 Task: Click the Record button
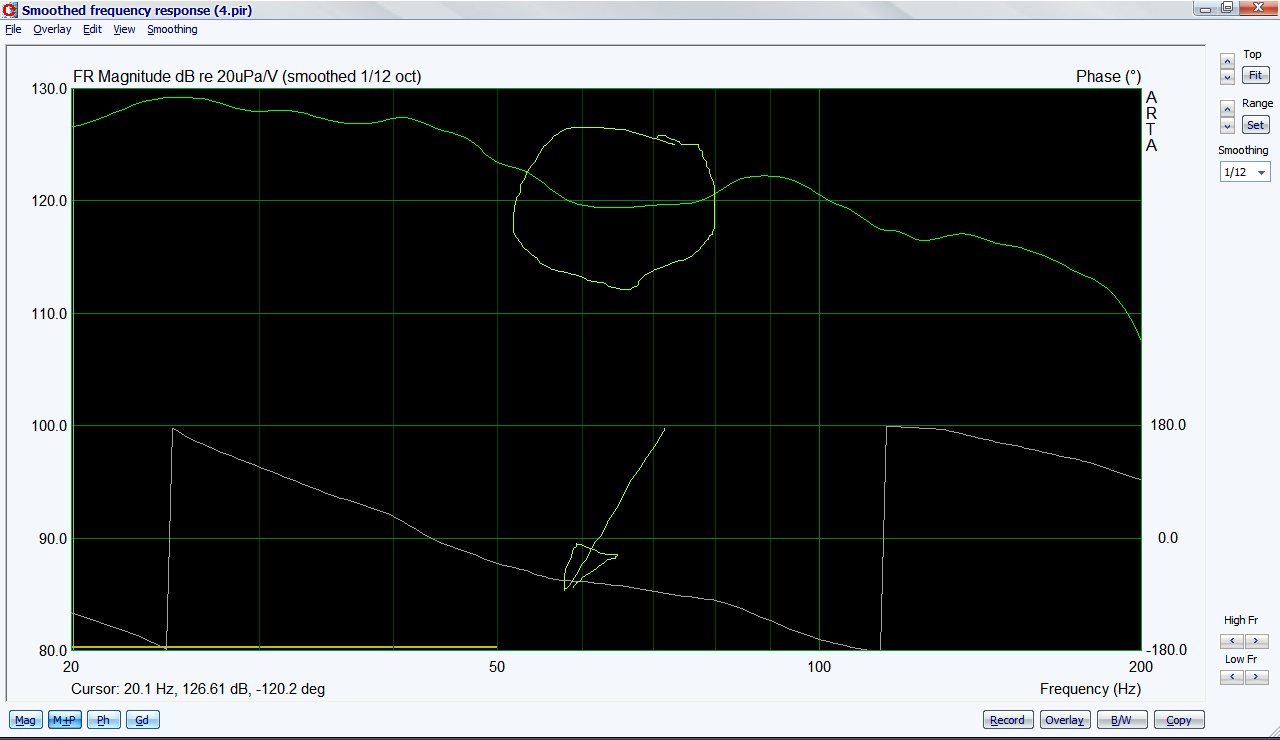point(1007,720)
